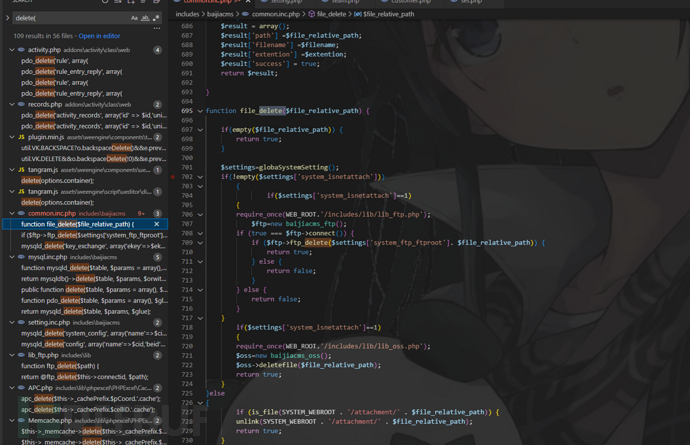Toggle search details ellipsis below search box
Viewport: 690px width, 445px height.
click(x=157, y=28)
